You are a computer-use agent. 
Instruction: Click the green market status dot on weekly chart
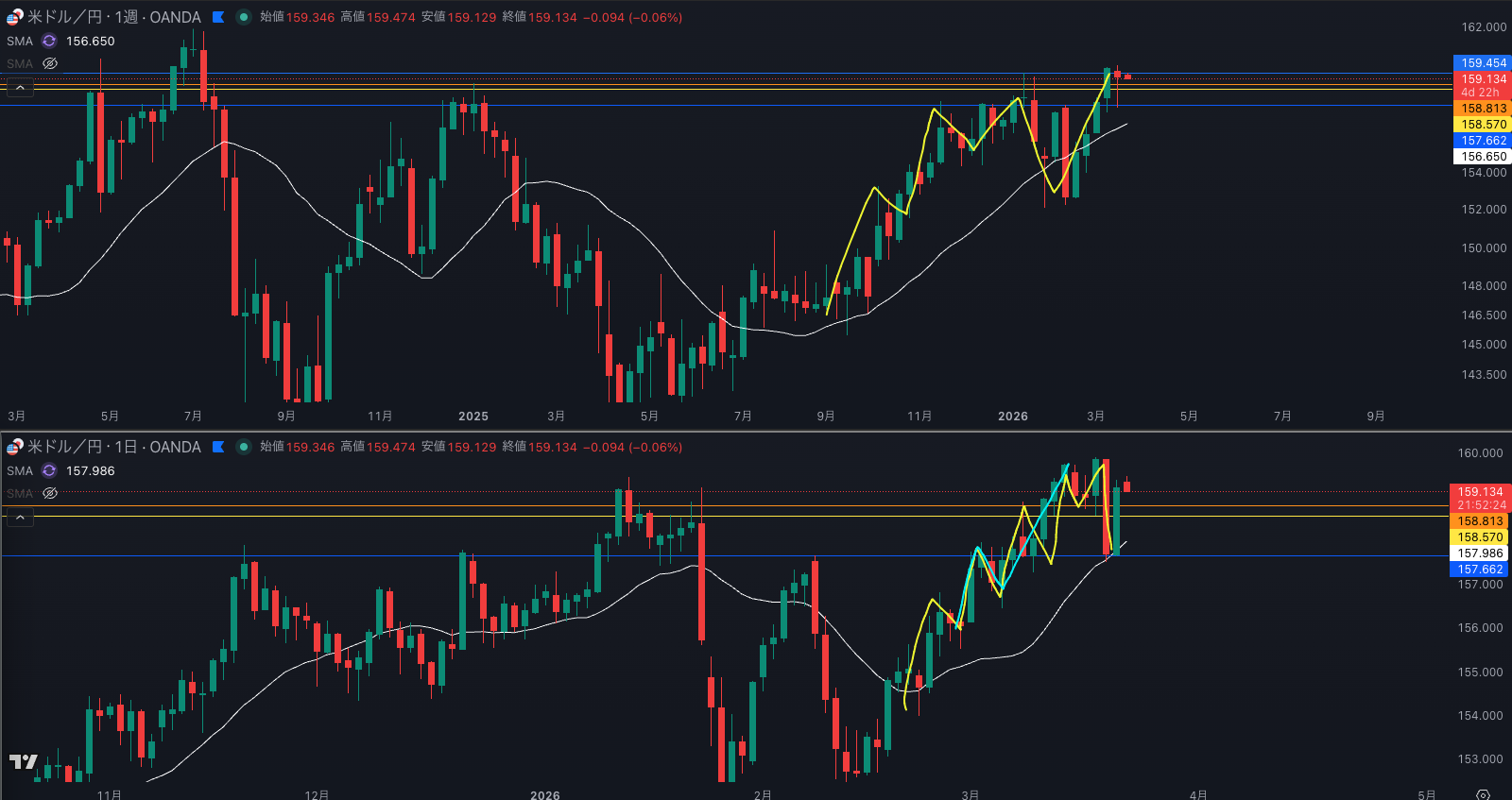(x=244, y=17)
